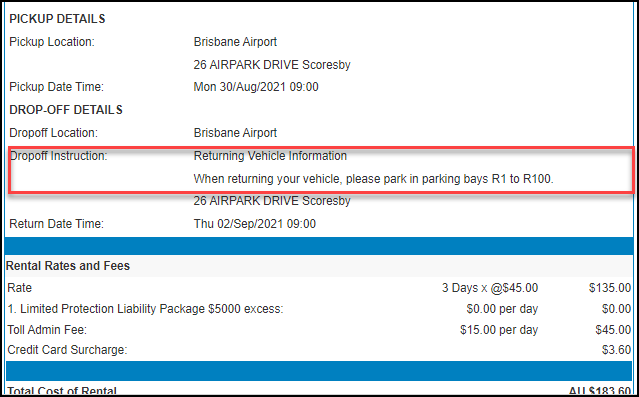Click the DROP-OFF DETAILS heading
Screen dimensions: 639x397
[x=66, y=110]
